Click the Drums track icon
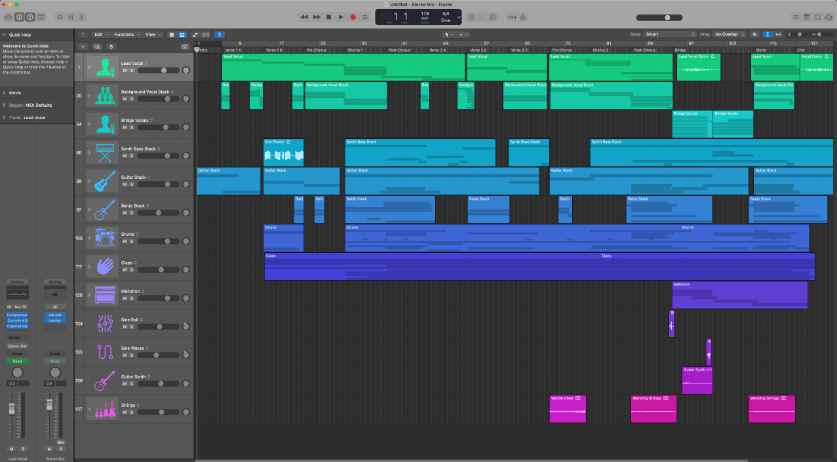 [105, 238]
